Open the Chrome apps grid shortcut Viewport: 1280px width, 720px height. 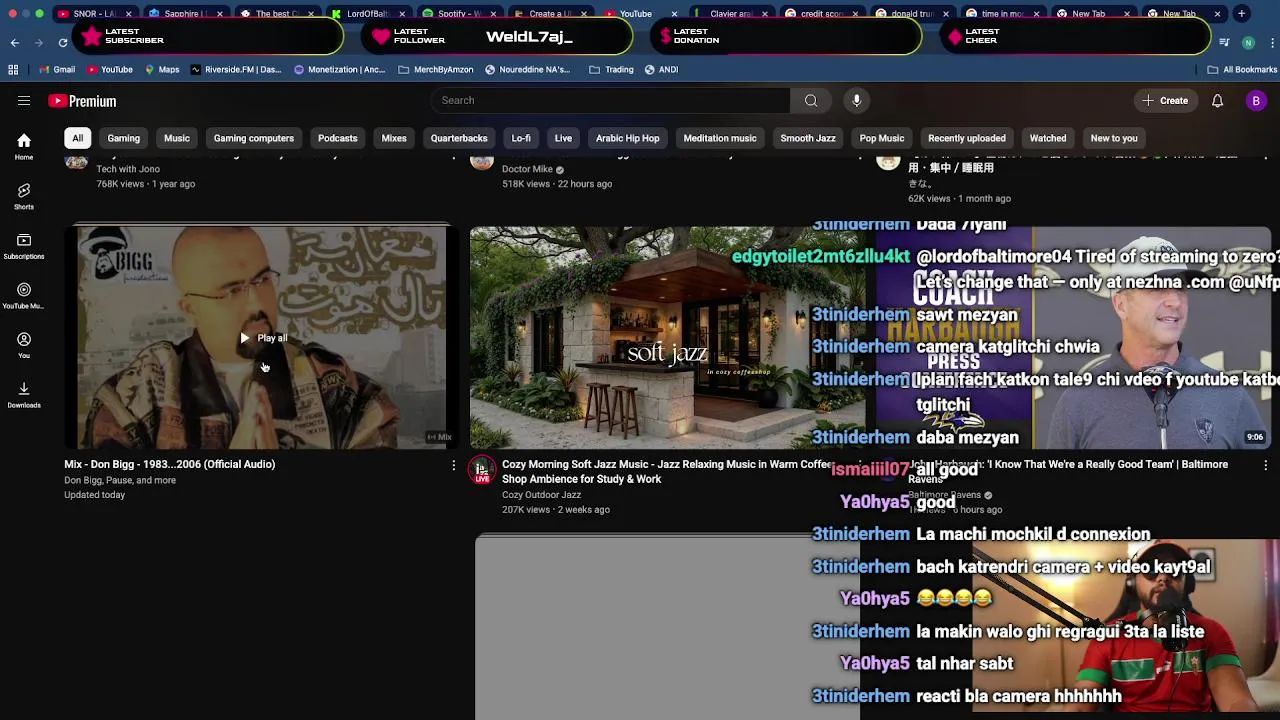click(13, 69)
